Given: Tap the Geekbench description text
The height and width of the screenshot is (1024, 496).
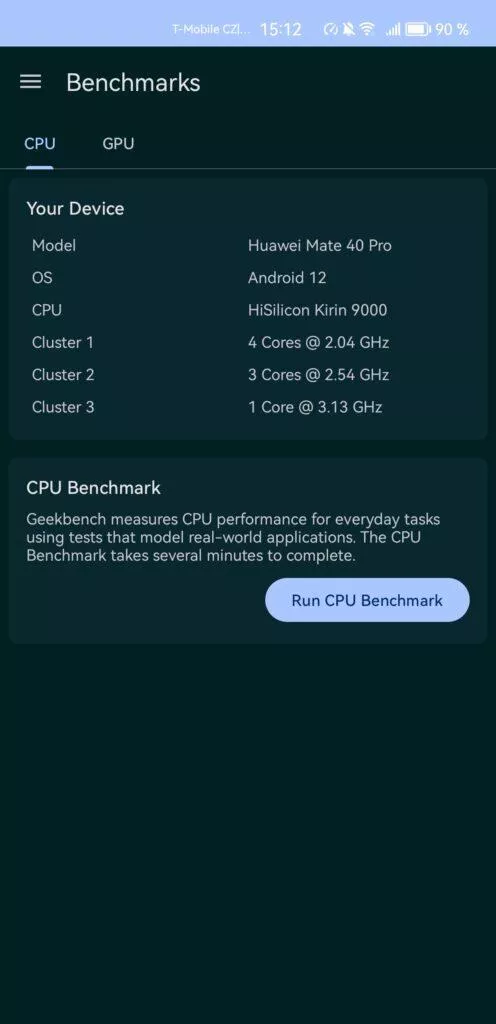Looking at the screenshot, I should pyautogui.click(x=234, y=538).
